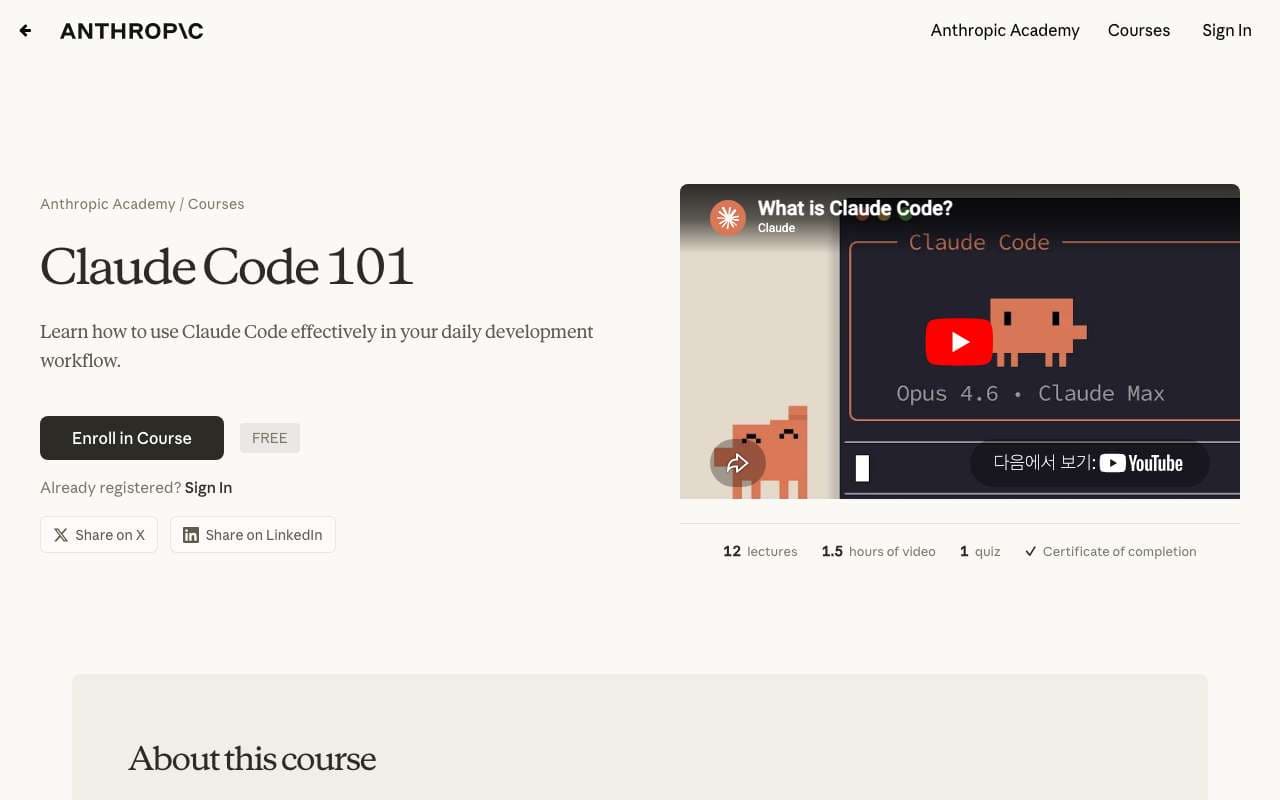
Task: Open Anthropic Academy nav link
Action: [x=1005, y=30]
